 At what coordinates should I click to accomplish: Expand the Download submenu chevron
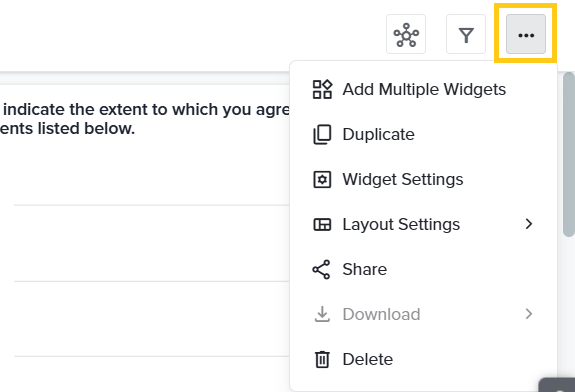click(x=528, y=314)
